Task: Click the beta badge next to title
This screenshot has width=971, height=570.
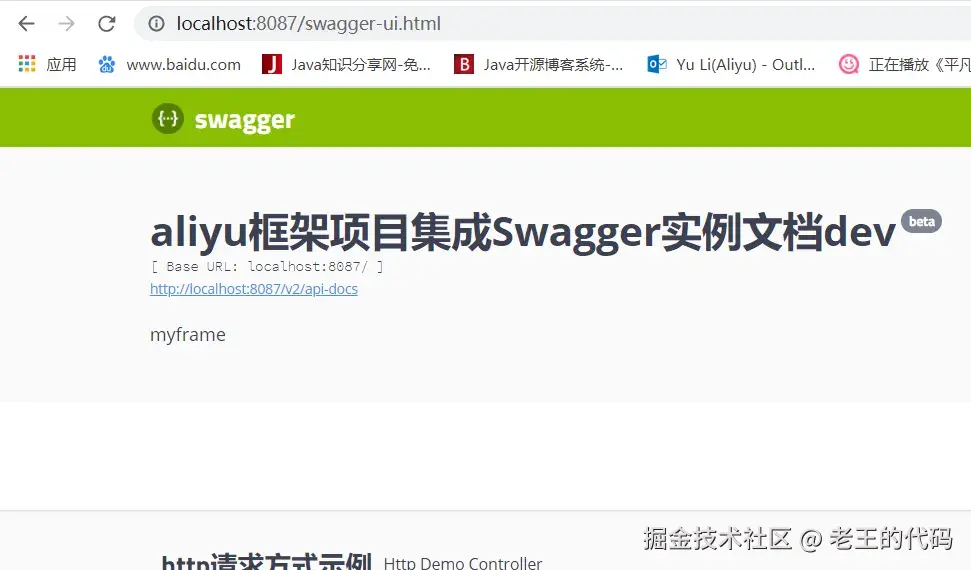Action: (921, 222)
